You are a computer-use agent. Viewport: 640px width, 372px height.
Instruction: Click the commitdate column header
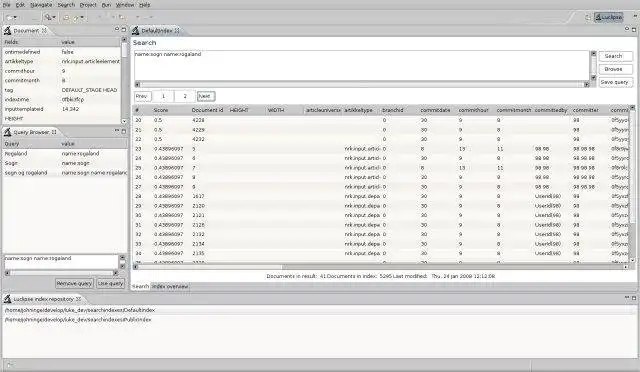click(437, 110)
